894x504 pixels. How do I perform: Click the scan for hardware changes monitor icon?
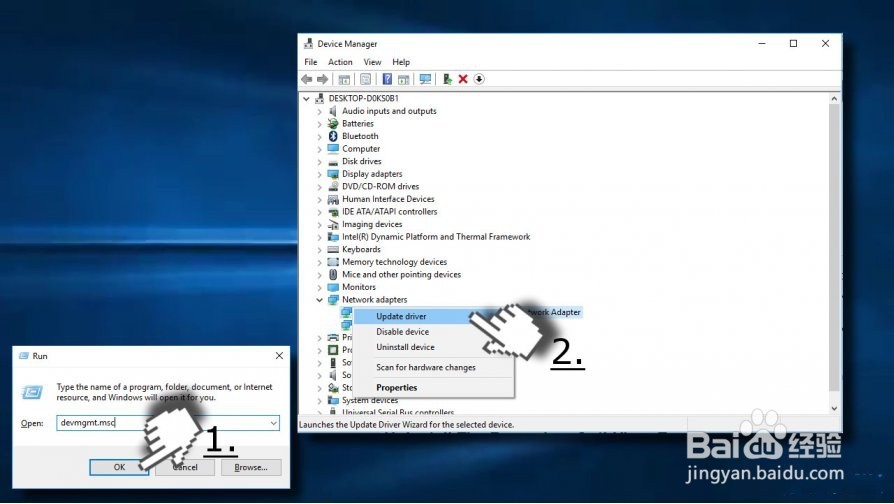(425, 79)
